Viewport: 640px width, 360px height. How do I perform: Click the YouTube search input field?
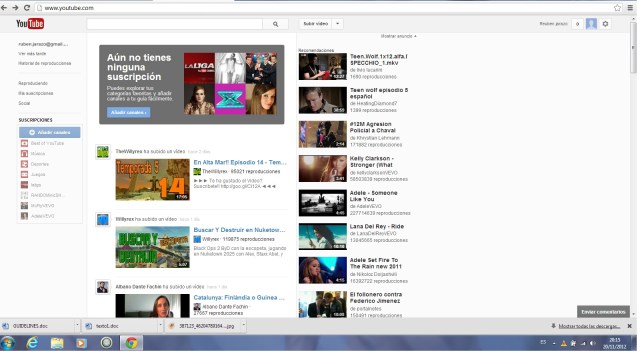click(175, 24)
